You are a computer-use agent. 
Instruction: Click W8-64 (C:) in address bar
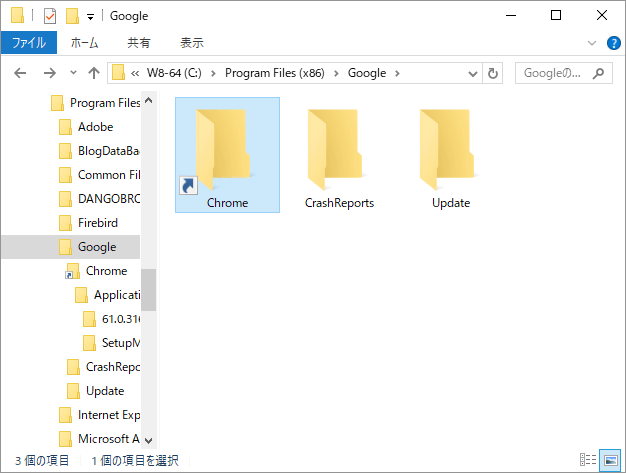[174, 73]
